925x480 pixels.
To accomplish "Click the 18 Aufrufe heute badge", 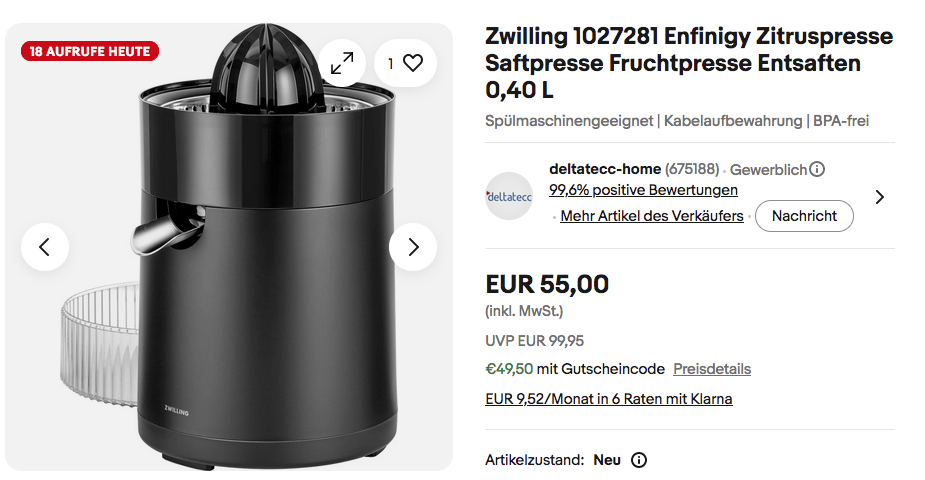I will click(90, 51).
